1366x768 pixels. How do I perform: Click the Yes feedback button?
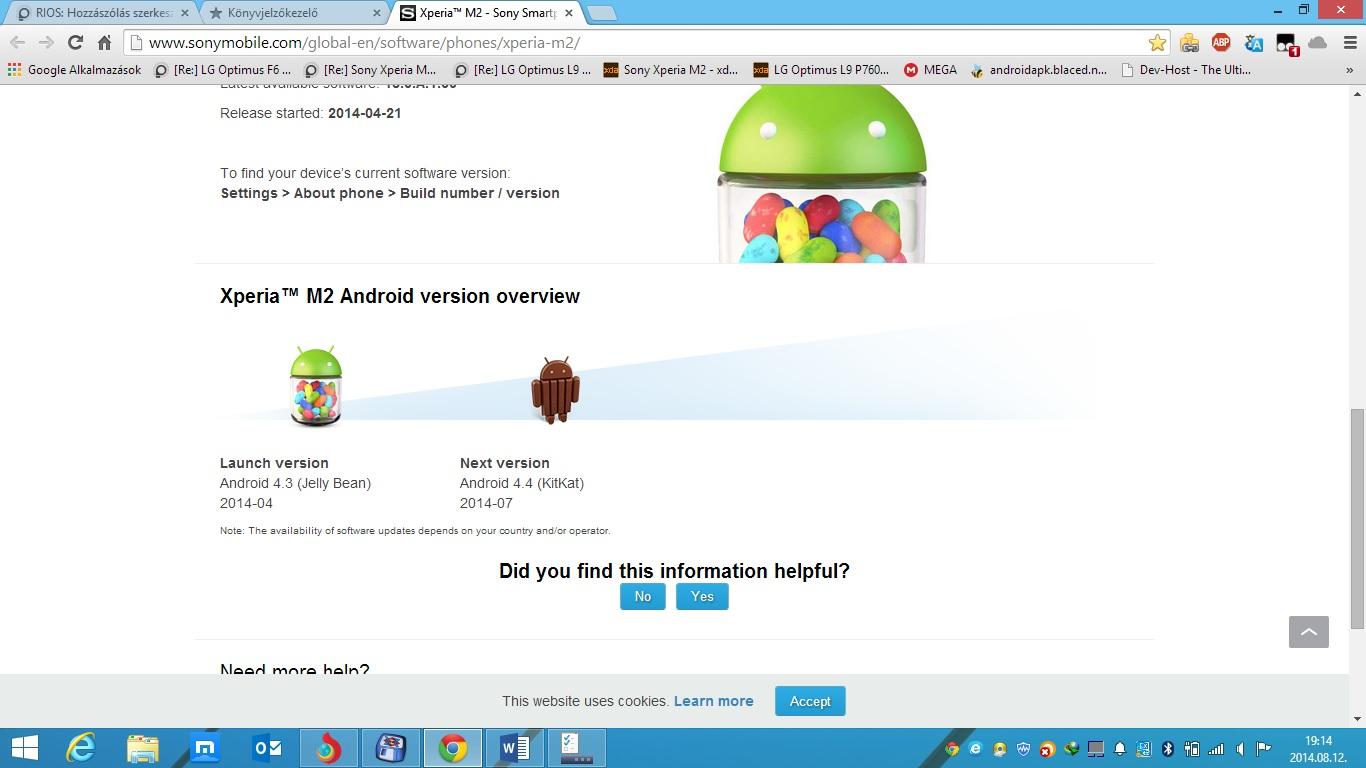[702, 596]
